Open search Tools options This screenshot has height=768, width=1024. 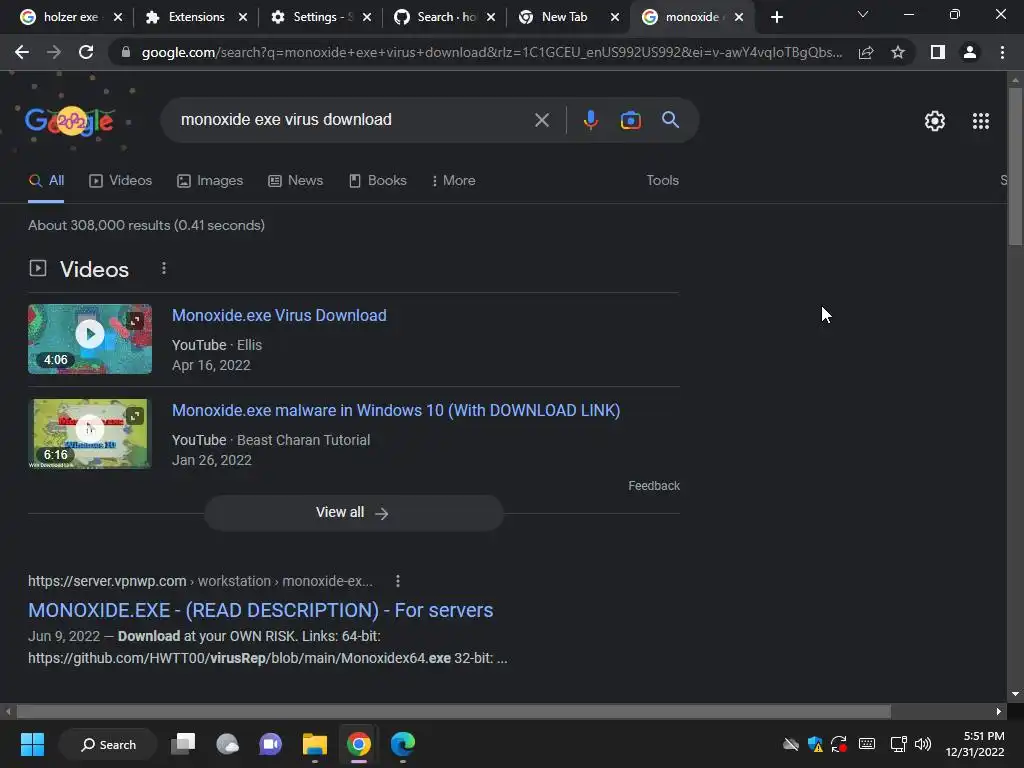[x=662, y=180]
